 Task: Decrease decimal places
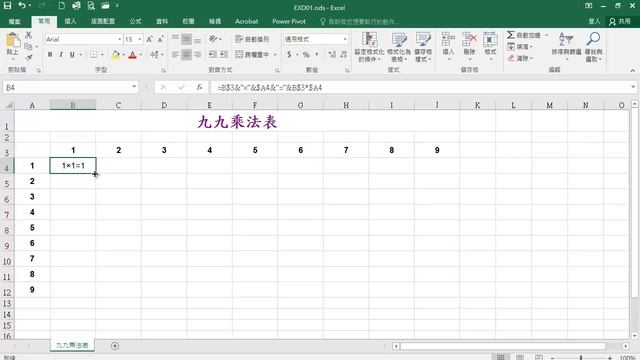pyautogui.click(x=344, y=54)
